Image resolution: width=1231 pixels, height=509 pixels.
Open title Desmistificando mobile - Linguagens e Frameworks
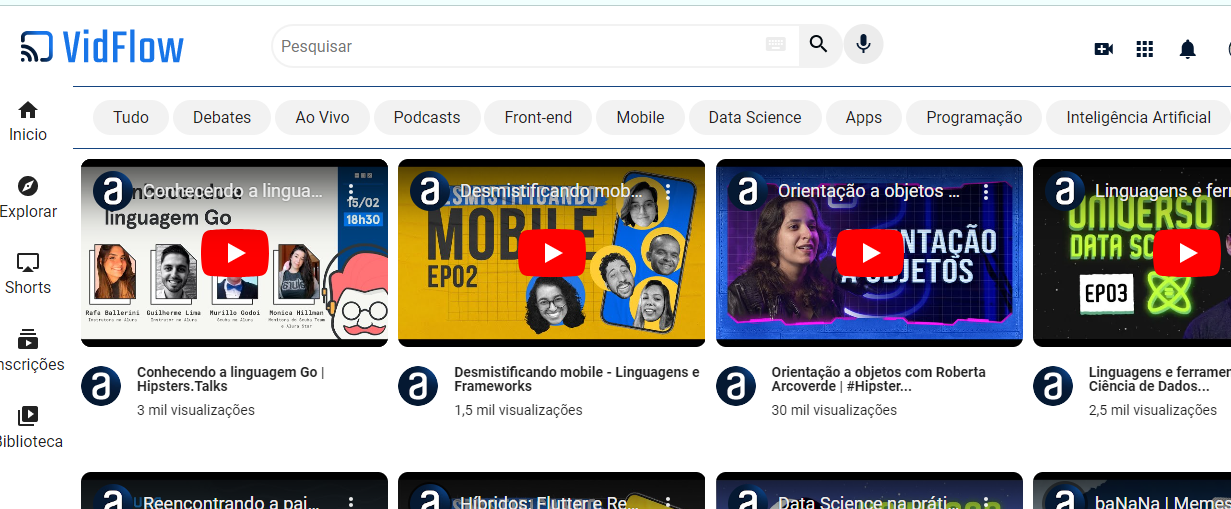[577, 379]
